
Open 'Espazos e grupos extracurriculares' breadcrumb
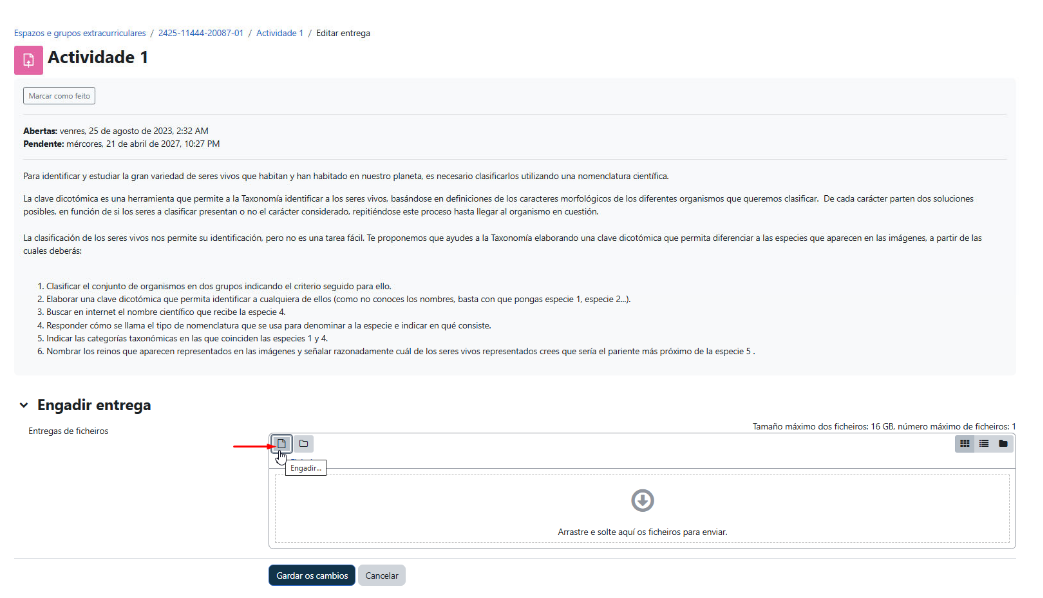tap(79, 33)
